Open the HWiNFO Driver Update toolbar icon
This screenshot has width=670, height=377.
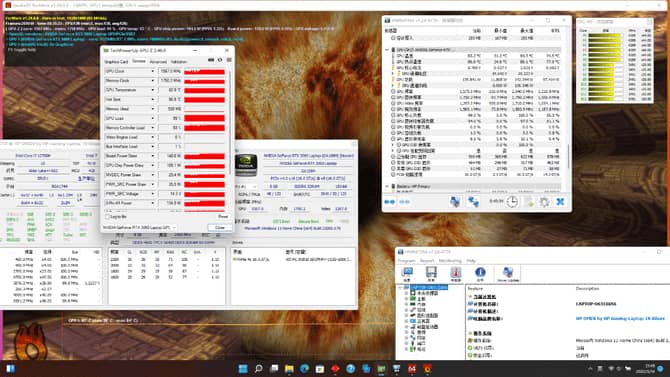(x=508, y=274)
